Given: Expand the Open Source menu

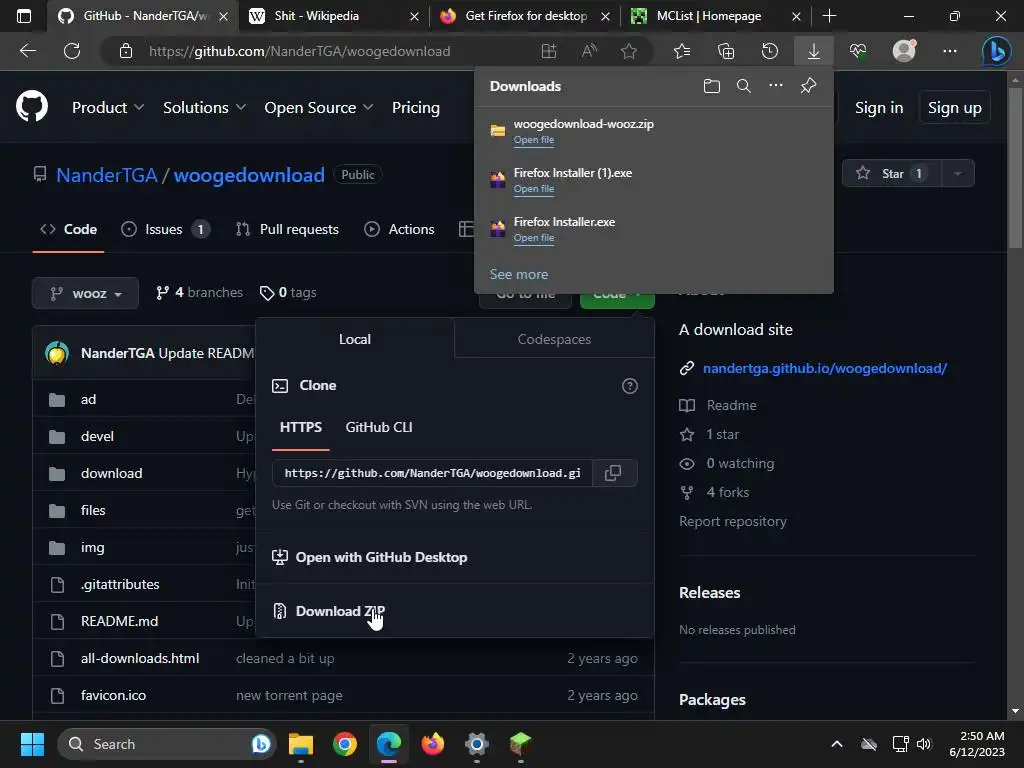Looking at the screenshot, I should [x=319, y=107].
